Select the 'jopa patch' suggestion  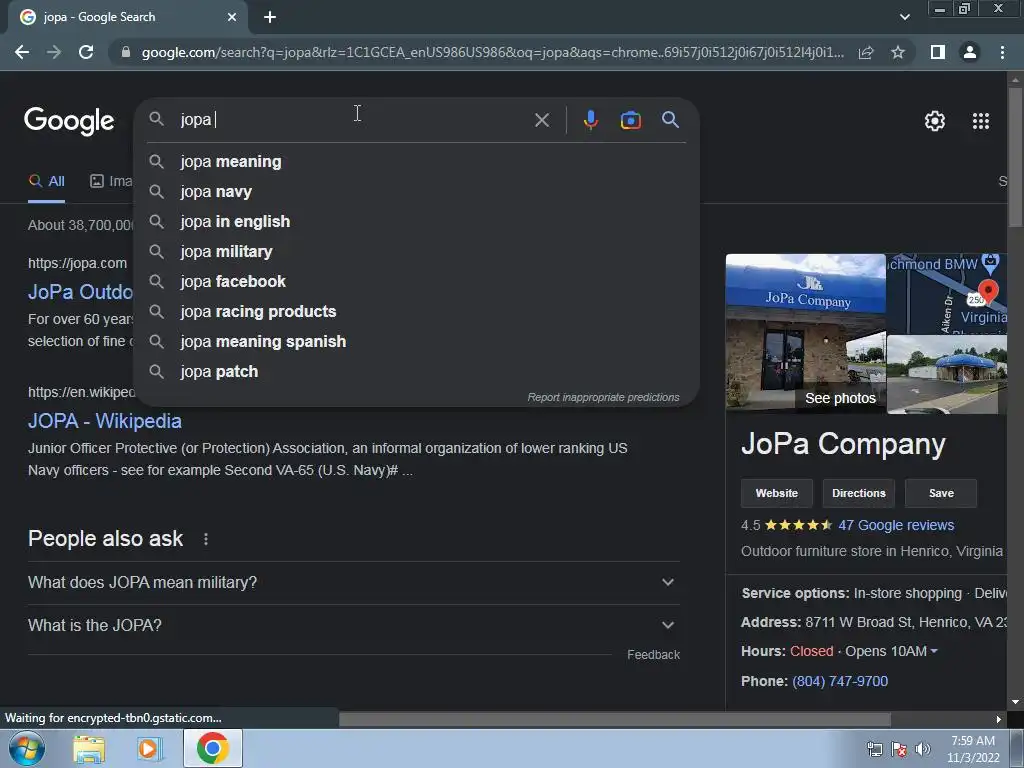point(417,372)
